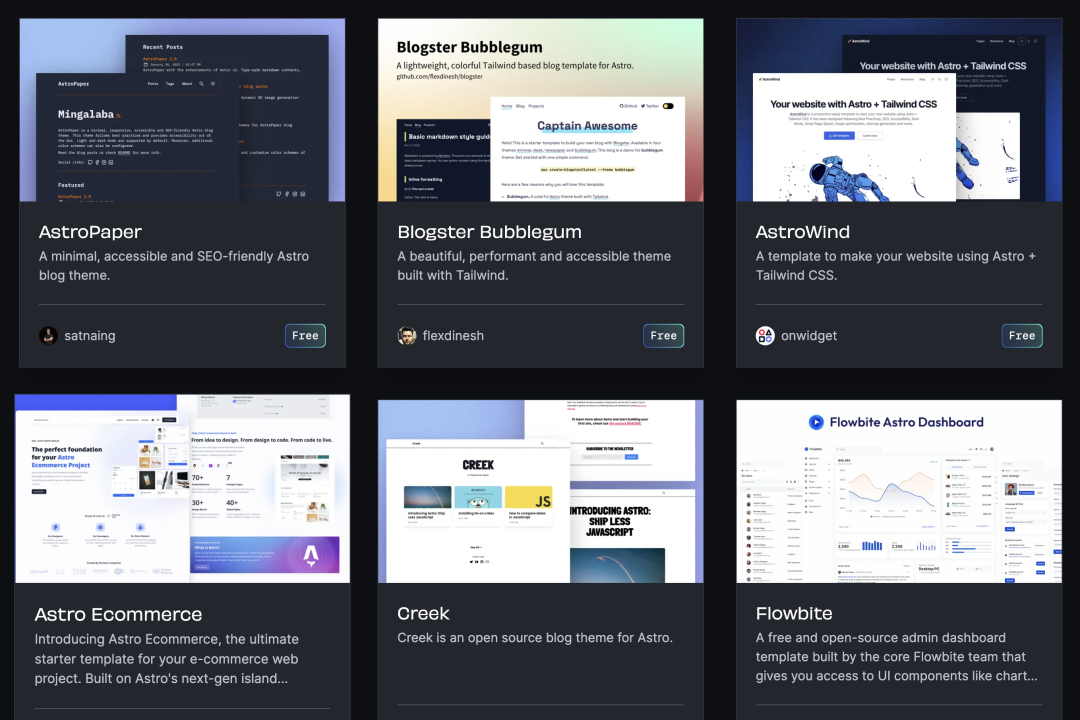
Task: Open the Astro Ecommerce preview thumbnail
Action: [x=183, y=488]
